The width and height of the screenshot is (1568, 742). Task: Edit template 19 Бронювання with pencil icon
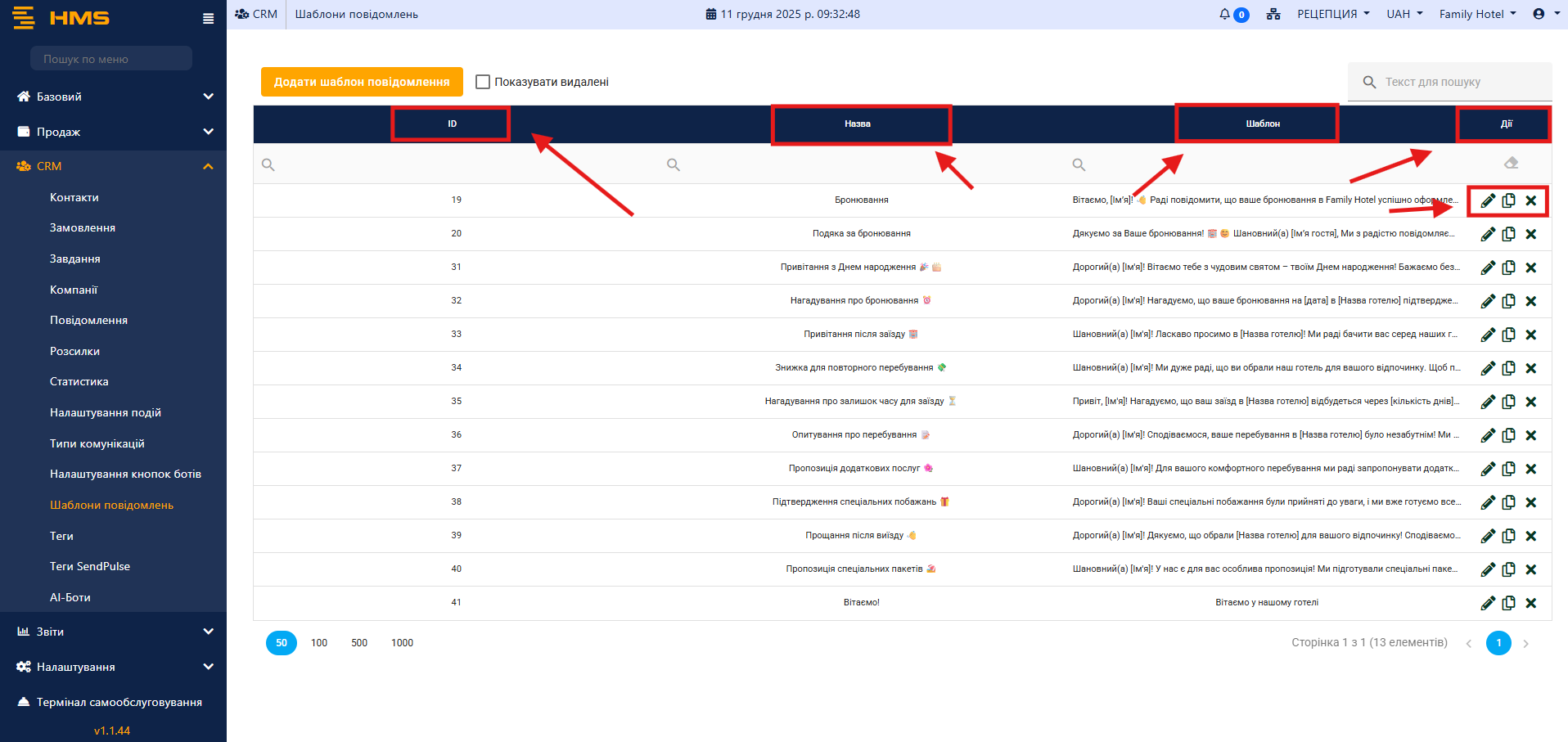tap(1488, 200)
